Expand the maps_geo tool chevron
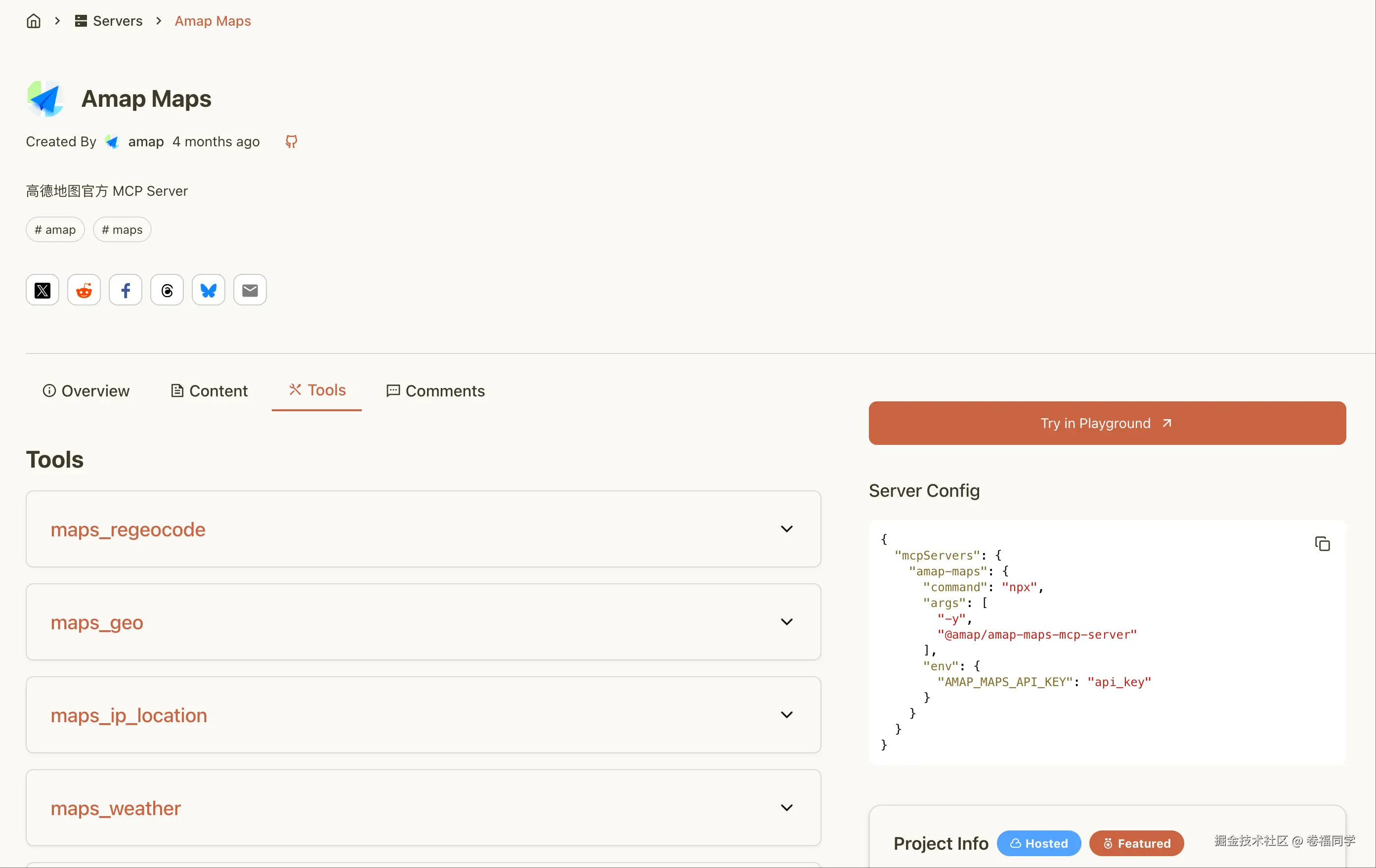 tap(786, 622)
